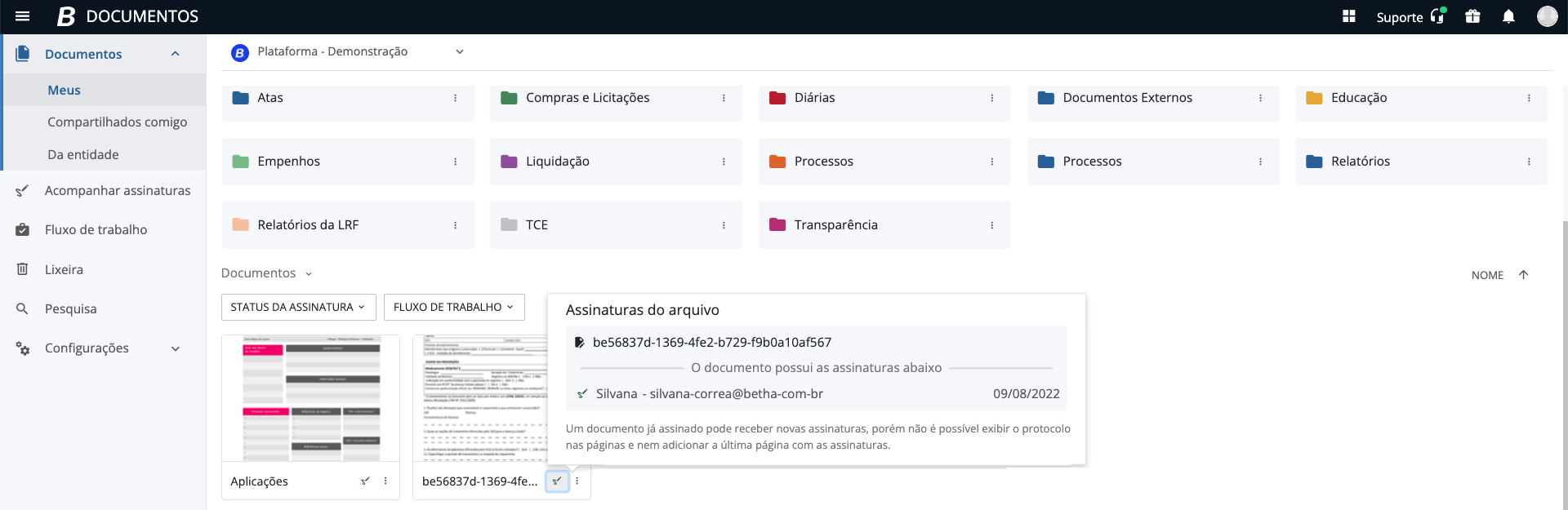Expand the FLUXO DE TRABALHO filter
The image size is (1568, 510).
click(453, 307)
